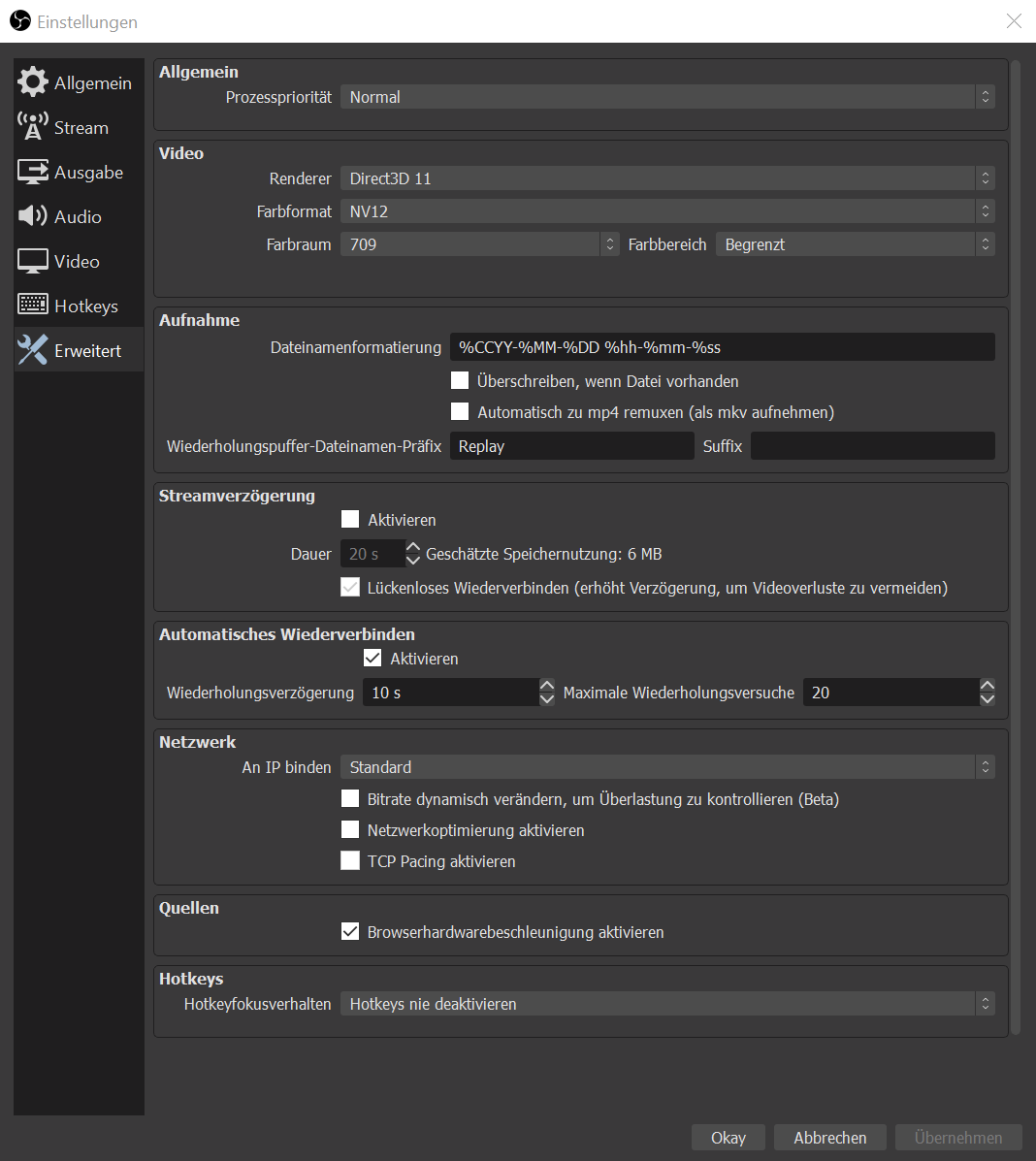
Task: Click the gear icon for Allgemein settings
Action: 33,82
